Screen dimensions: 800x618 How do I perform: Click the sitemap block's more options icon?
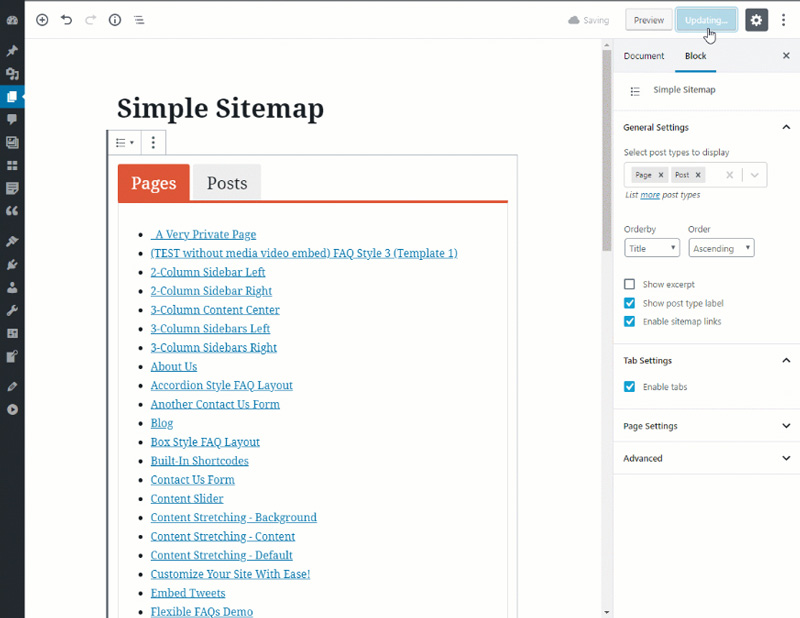pyautogui.click(x=152, y=142)
